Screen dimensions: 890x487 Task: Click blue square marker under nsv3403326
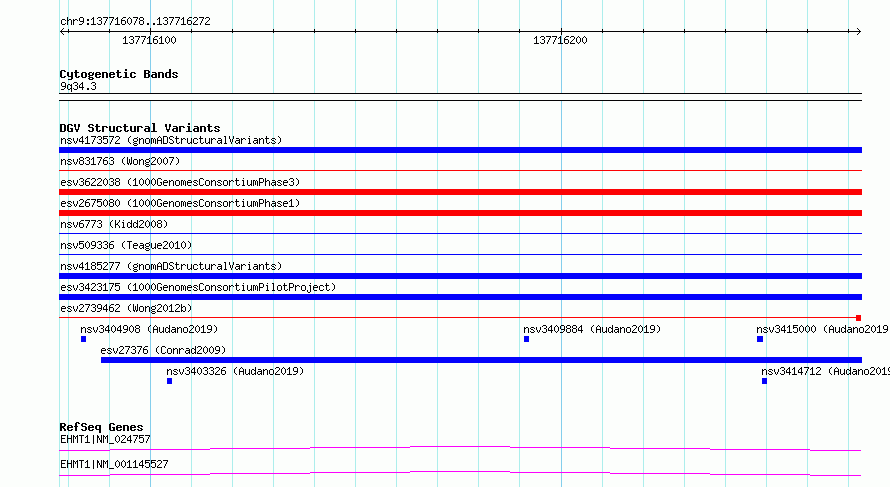[170, 381]
